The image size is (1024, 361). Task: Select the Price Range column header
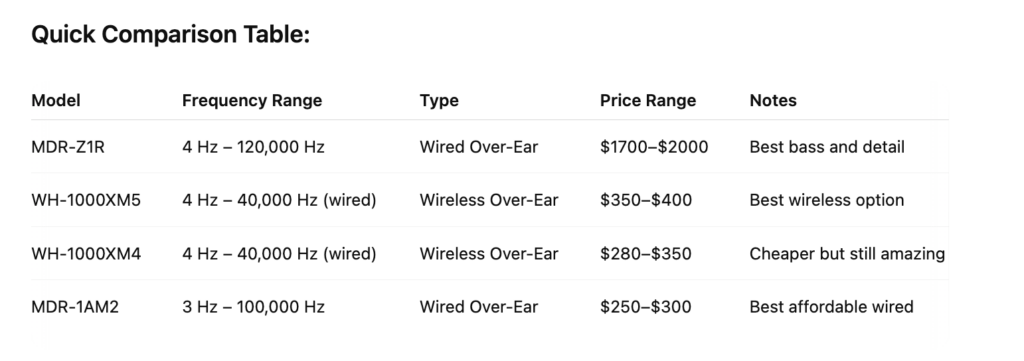(648, 101)
